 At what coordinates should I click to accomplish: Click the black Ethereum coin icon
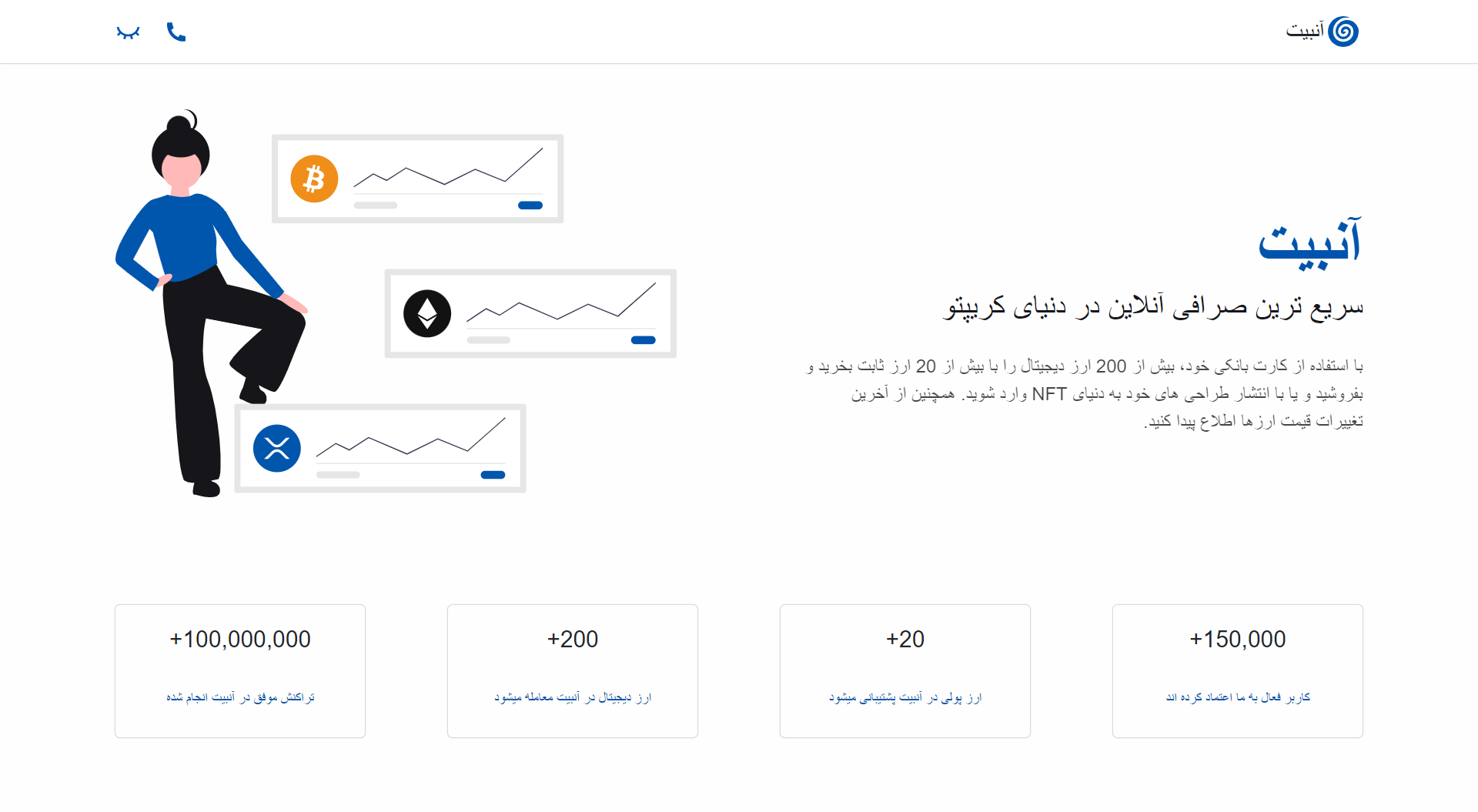click(x=427, y=313)
